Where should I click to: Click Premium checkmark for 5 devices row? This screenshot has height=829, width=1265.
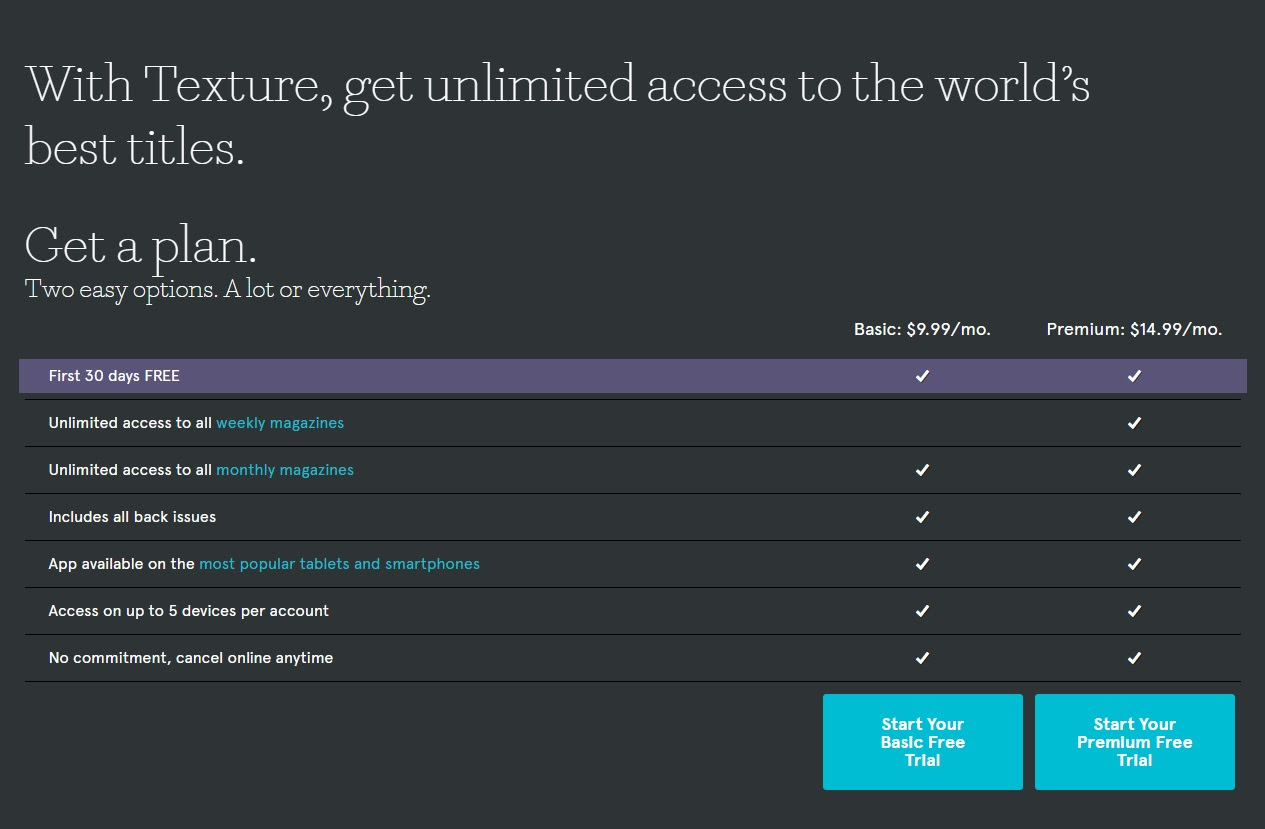[1134, 611]
